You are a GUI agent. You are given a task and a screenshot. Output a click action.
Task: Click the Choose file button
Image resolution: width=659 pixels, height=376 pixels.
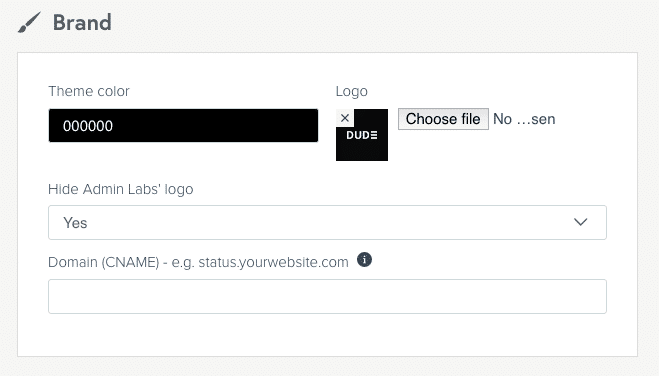click(443, 119)
